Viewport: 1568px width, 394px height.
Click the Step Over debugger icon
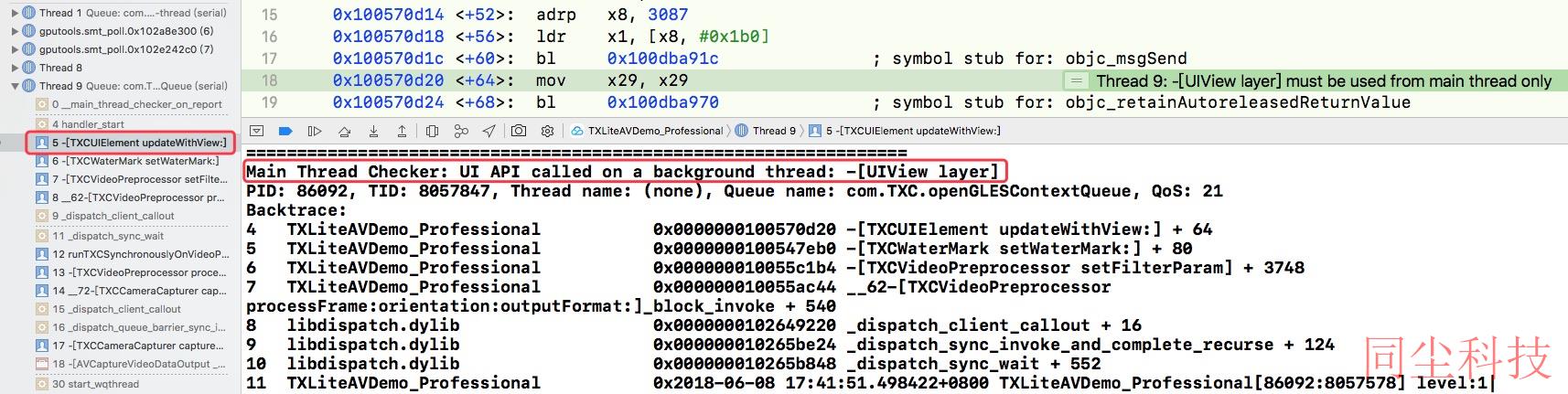[344, 131]
